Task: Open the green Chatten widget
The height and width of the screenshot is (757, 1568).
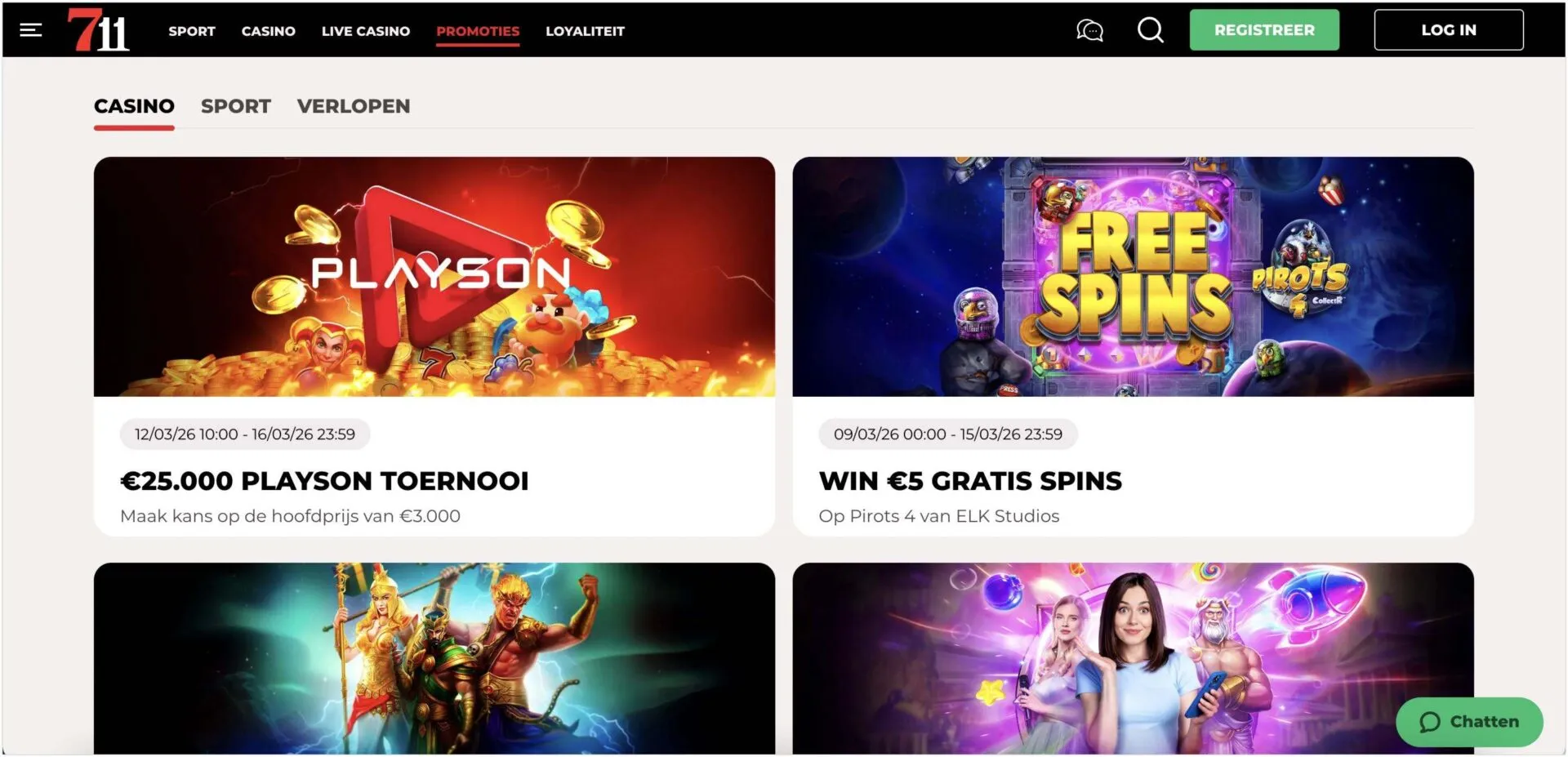Action: (1469, 722)
